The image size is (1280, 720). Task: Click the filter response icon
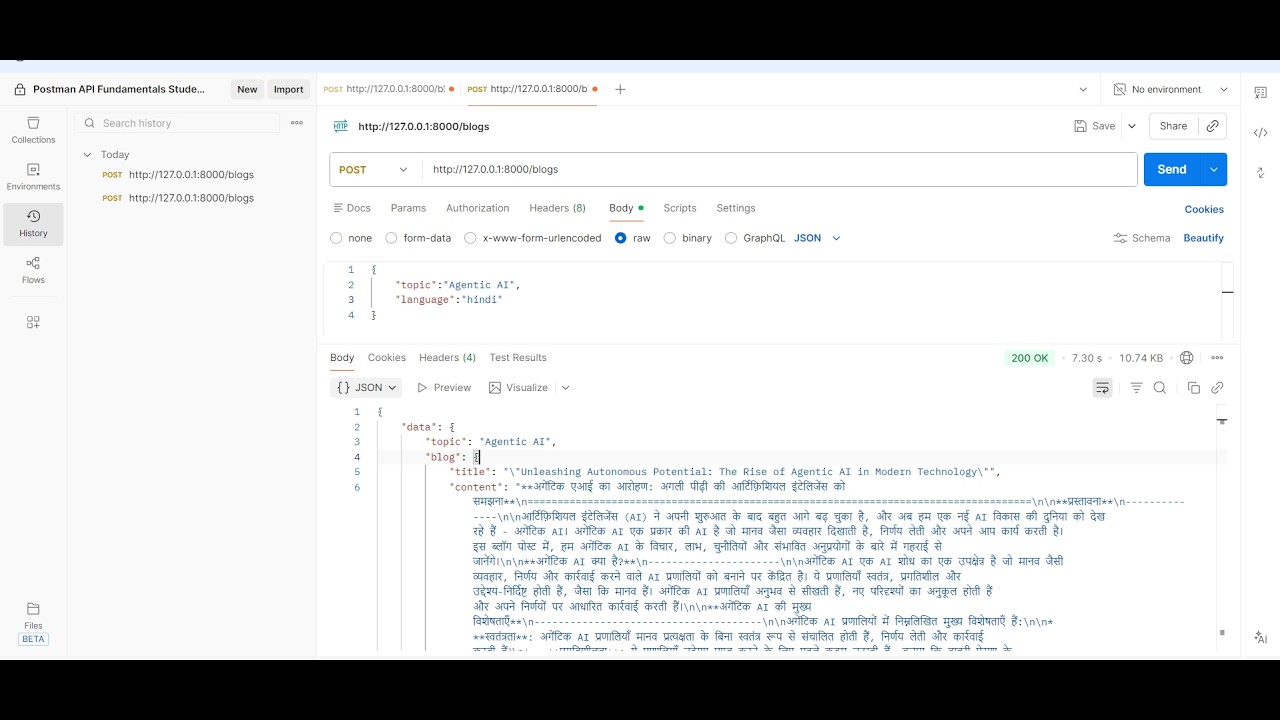click(x=1136, y=388)
